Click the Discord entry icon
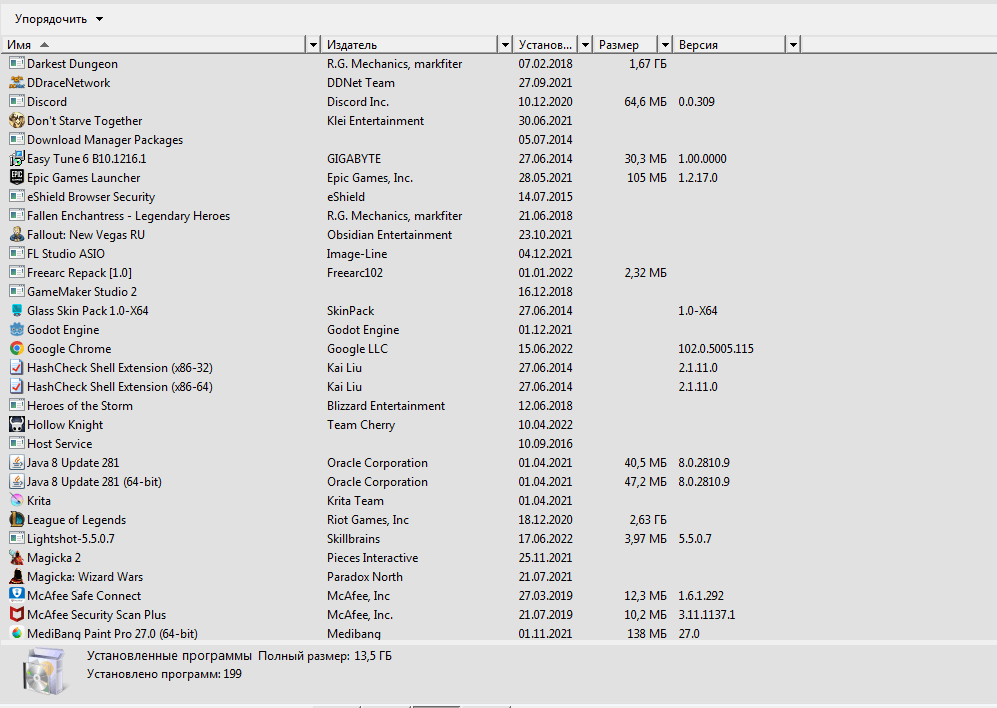 17,102
